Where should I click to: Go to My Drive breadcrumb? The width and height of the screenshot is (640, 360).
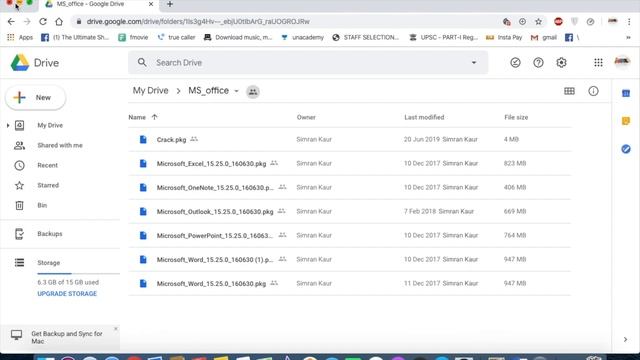pyautogui.click(x=150, y=91)
